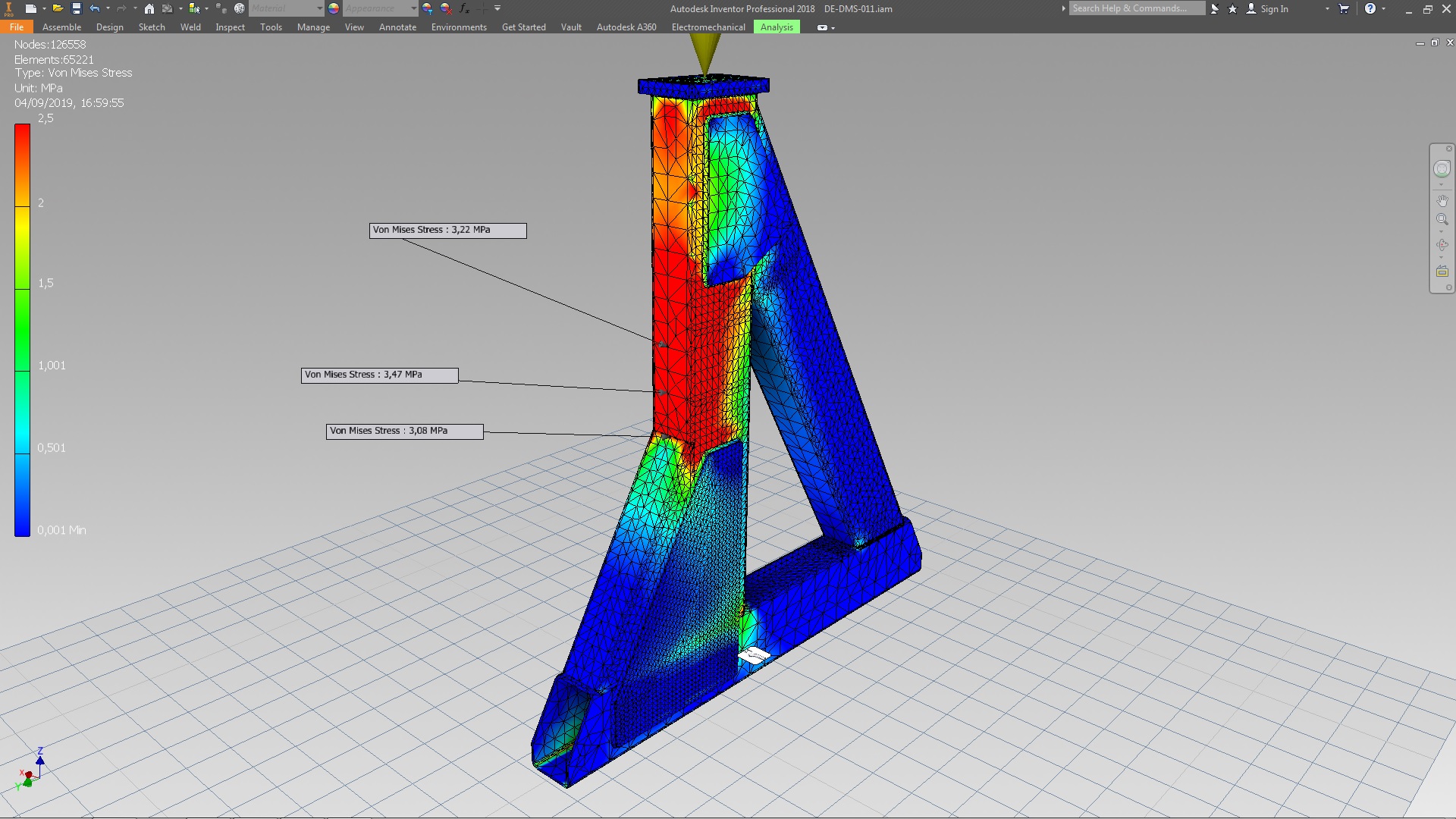Open the File menu
This screenshot has height=819, width=1456.
point(17,27)
